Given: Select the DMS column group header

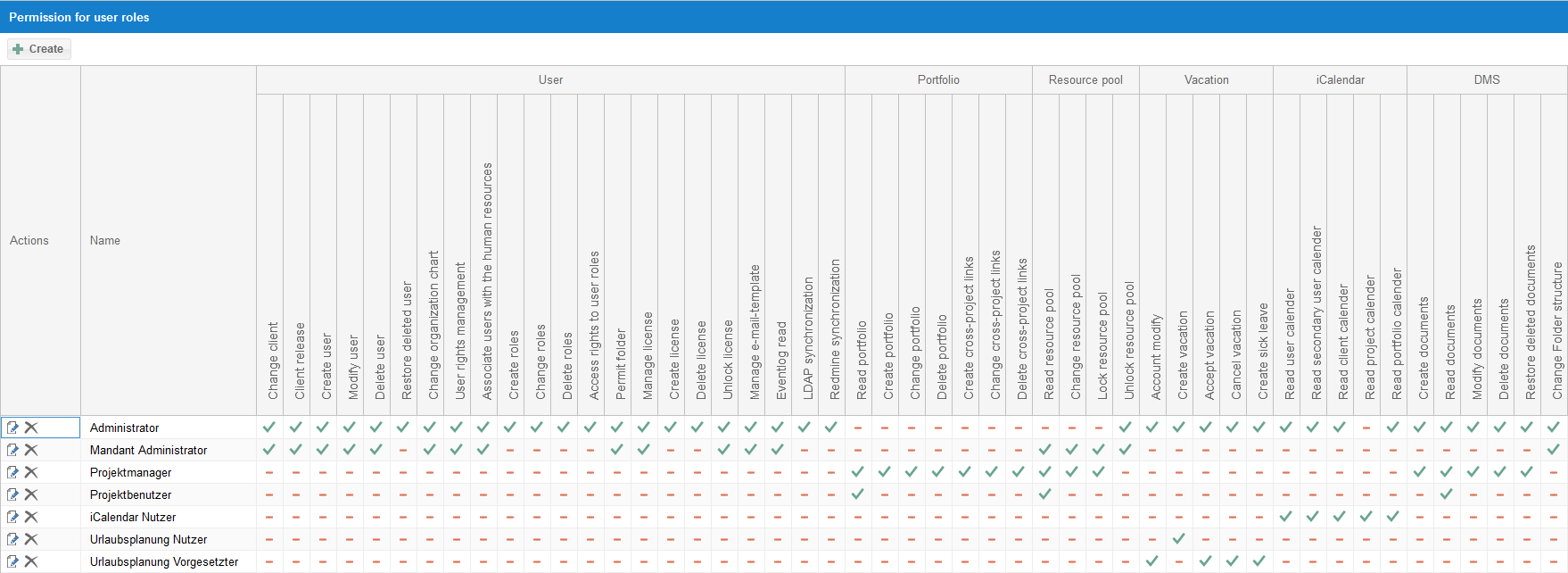Looking at the screenshot, I should click(x=1487, y=80).
